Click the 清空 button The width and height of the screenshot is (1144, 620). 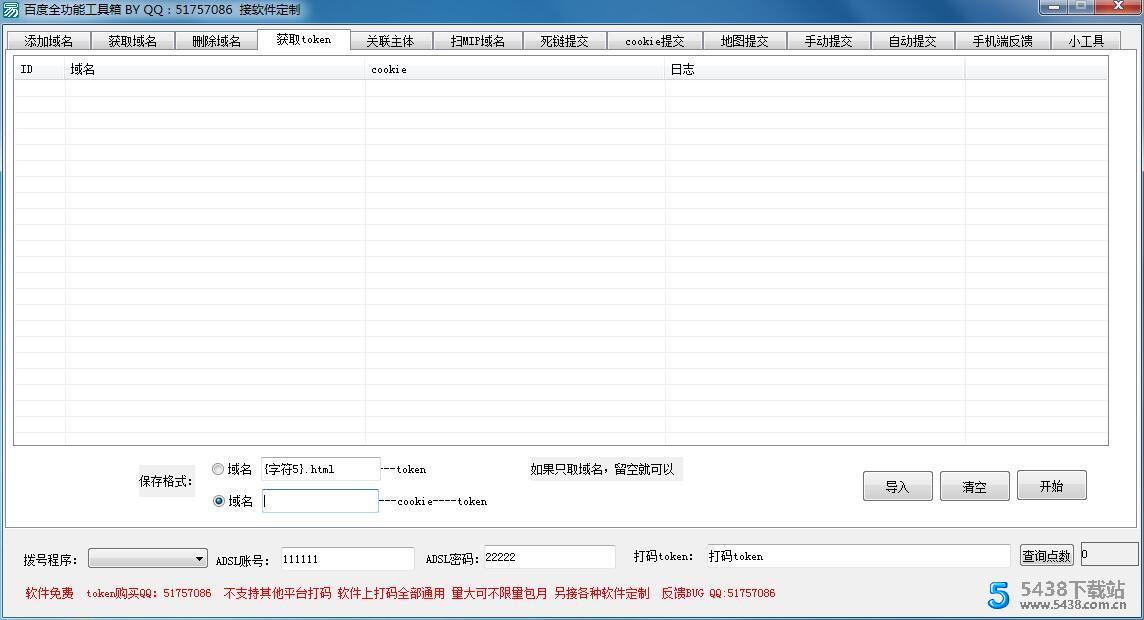tap(974, 485)
